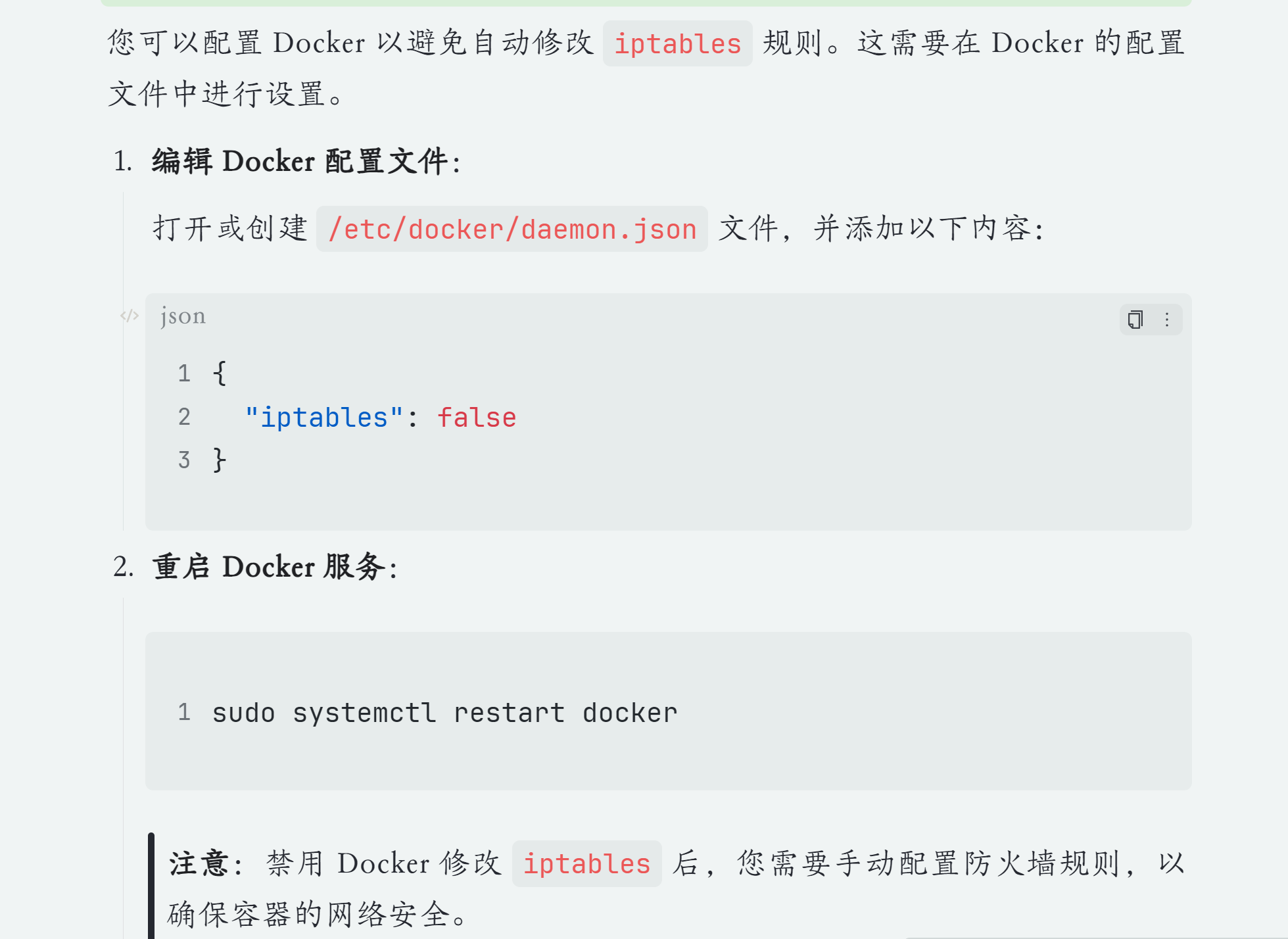Click the </> code icon beside json block
Image resolution: width=1288 pixels, height=939 pixels.
(x=130, y=316)
